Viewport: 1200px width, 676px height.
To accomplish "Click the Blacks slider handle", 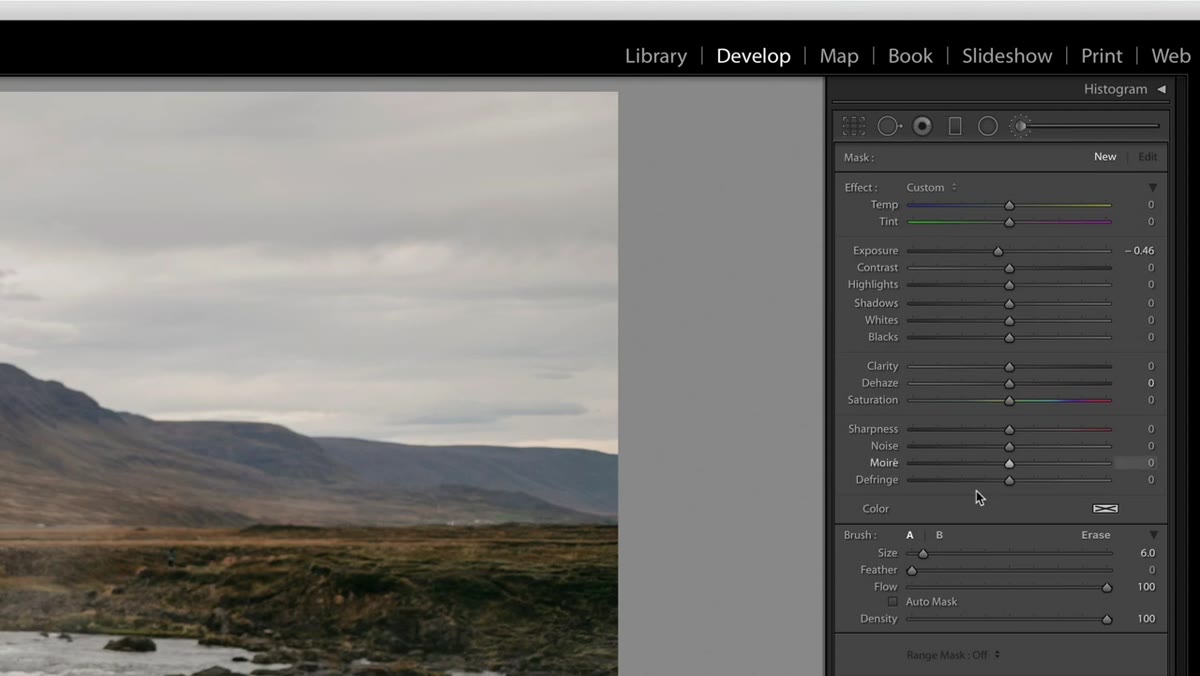I will 1009,337.
